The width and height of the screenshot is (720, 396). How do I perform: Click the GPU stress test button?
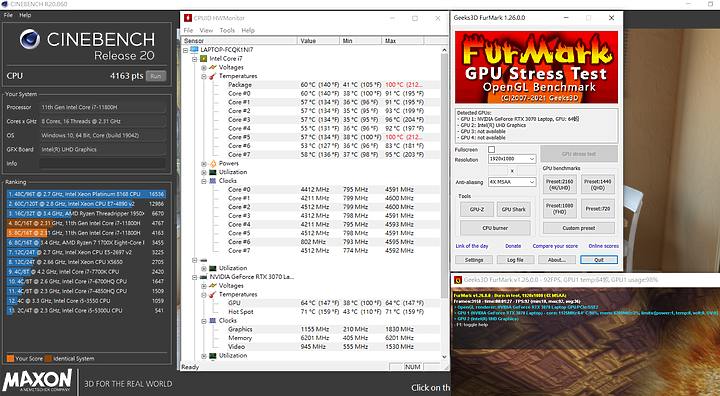(x=579, y=154)
